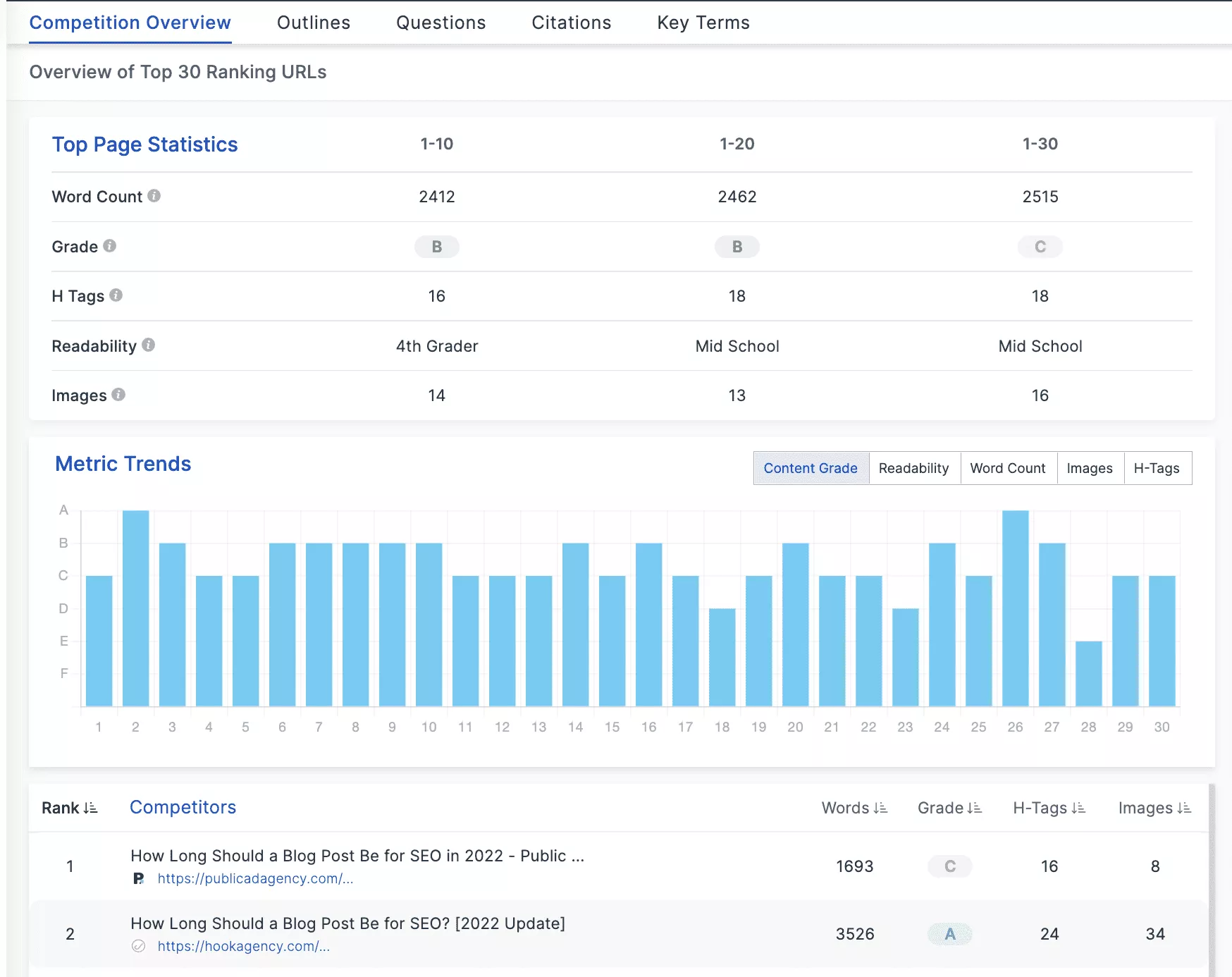Open the Key Terms tab
Image resolution: width=1232 pixels, height=977 pixels.
[703, 23]
